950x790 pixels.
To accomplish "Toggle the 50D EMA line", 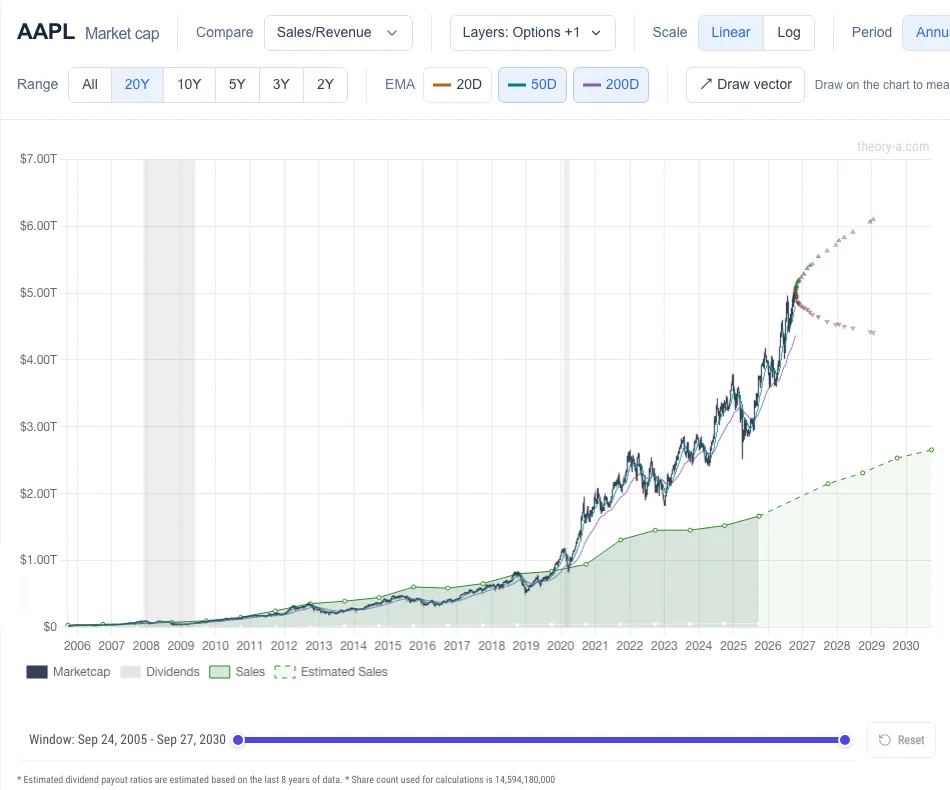I will (x=532, y=85).
